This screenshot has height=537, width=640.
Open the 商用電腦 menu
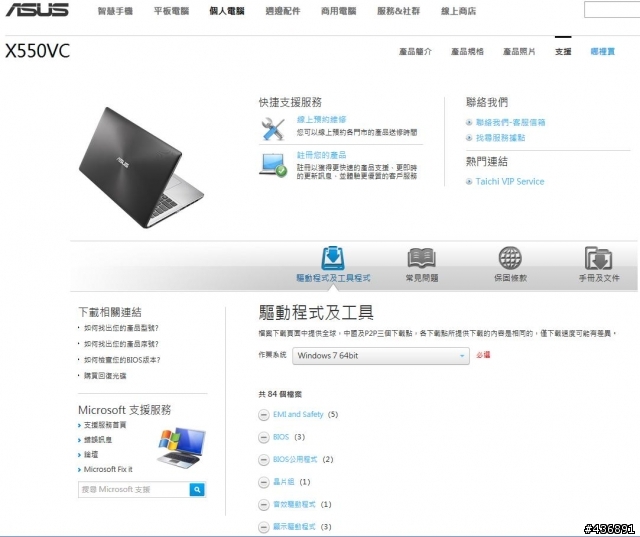point(338,11)
